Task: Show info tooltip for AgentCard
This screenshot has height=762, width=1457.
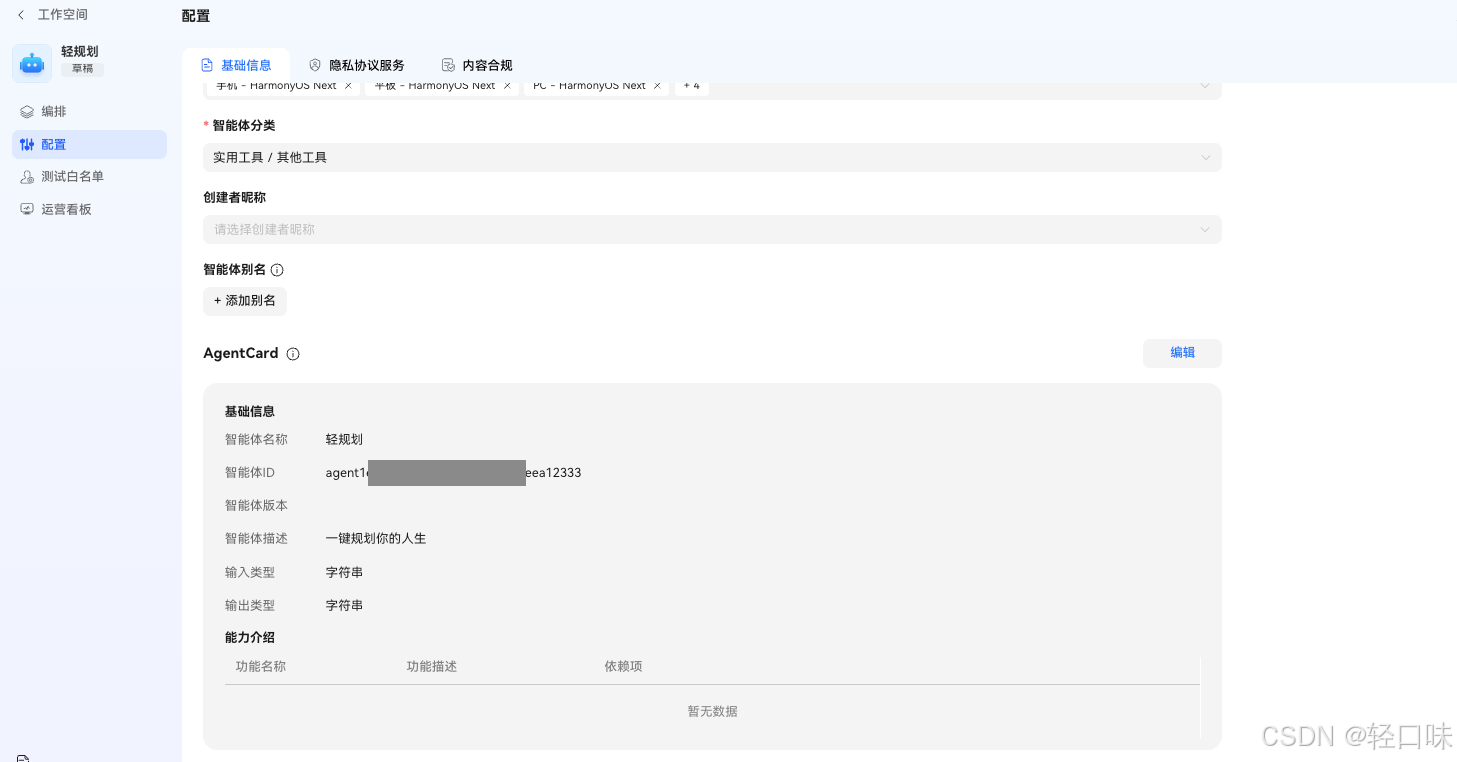Action: click(293, 354)
